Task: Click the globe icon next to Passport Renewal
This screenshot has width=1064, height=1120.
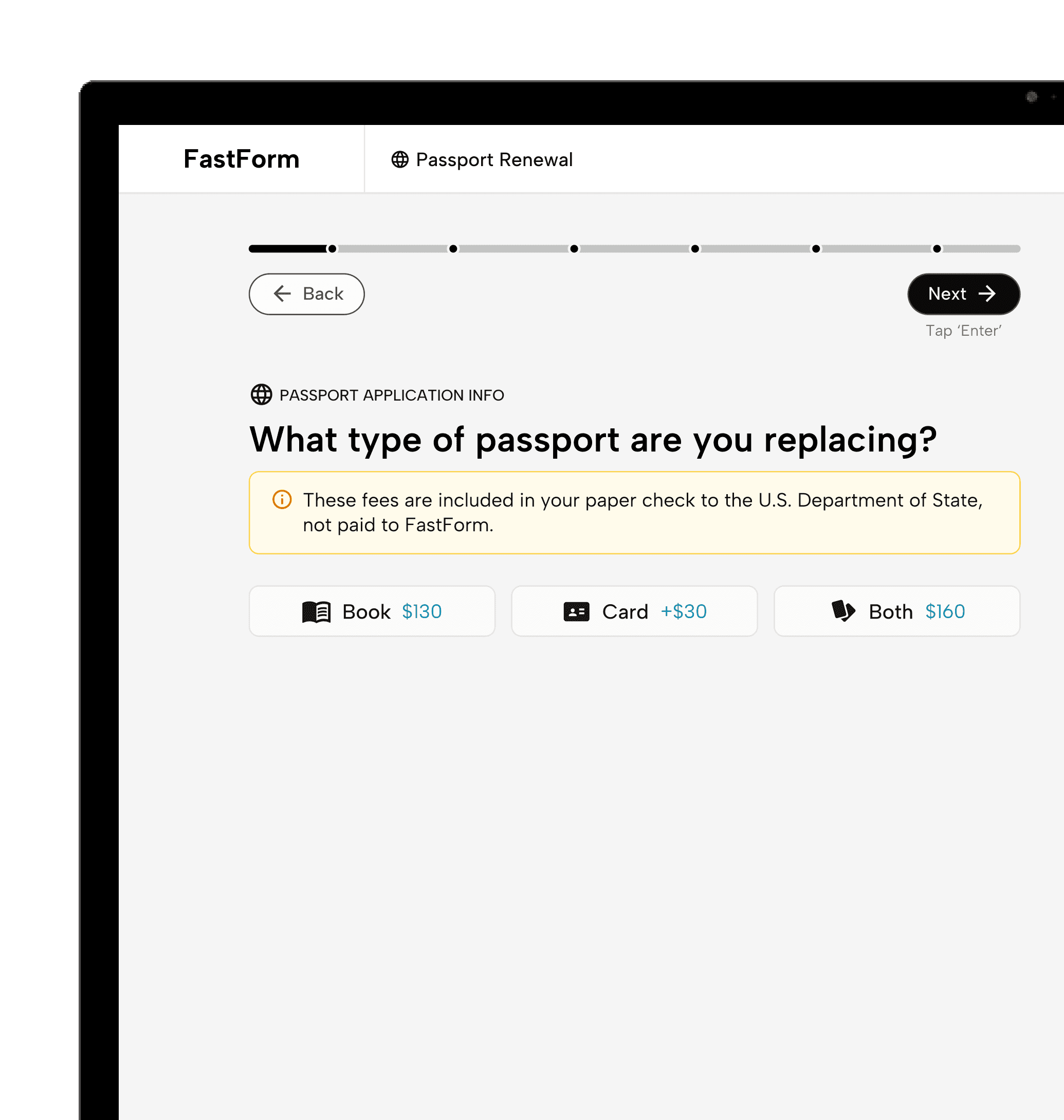Action: [x=400, y=159]
